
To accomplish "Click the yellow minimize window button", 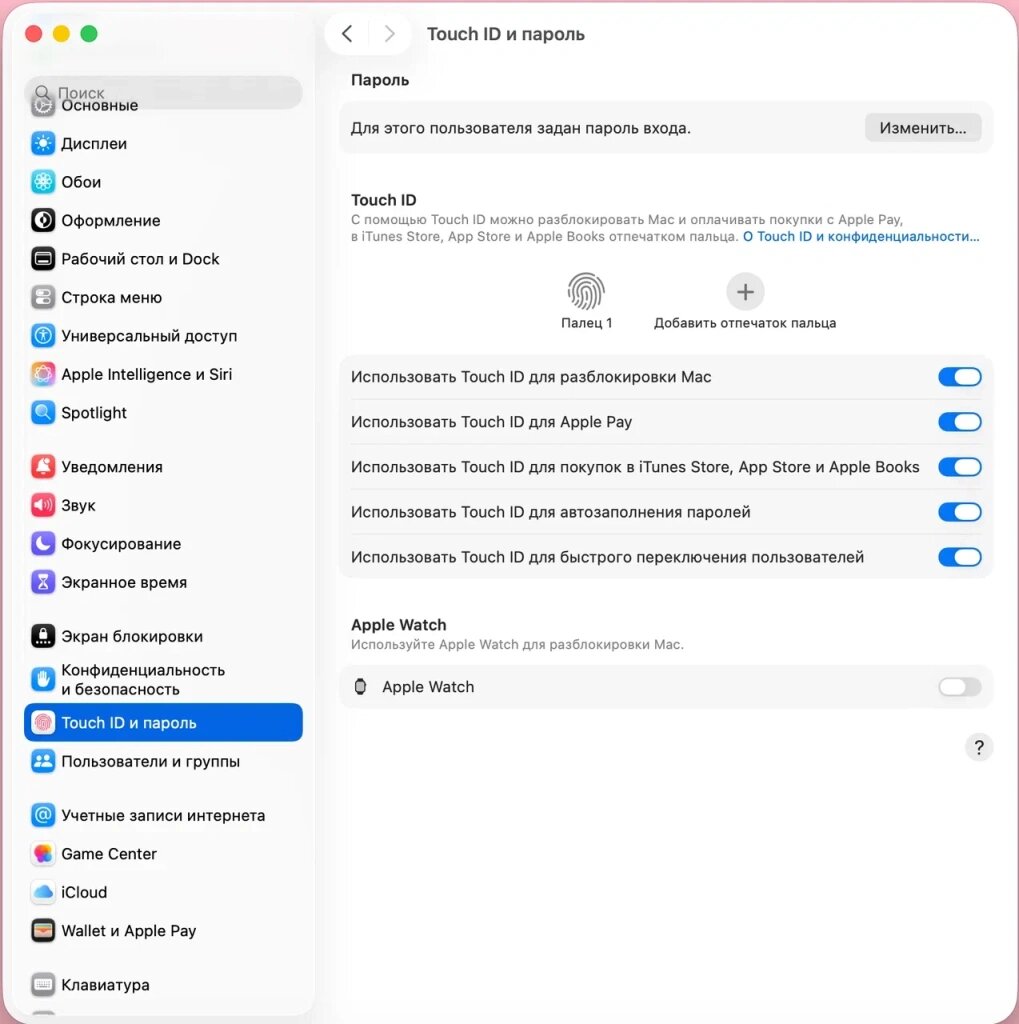I will pyautogui.click(x=61, y=33).
